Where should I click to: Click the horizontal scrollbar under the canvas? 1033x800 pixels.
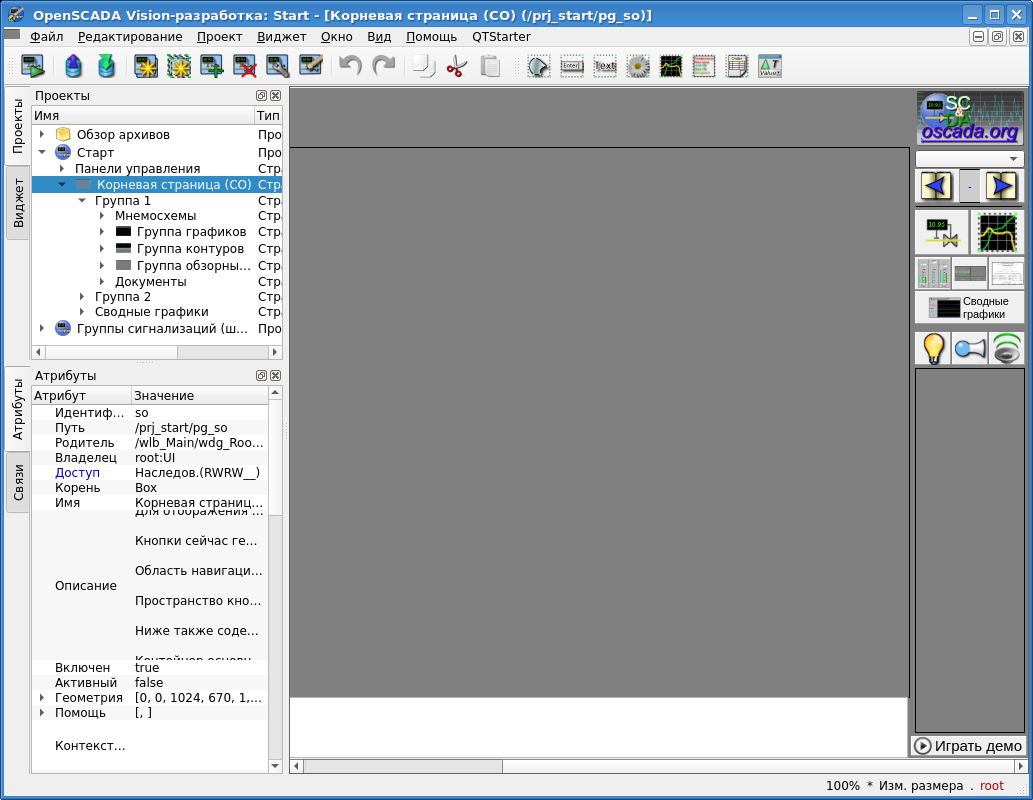tap(600, 766)
